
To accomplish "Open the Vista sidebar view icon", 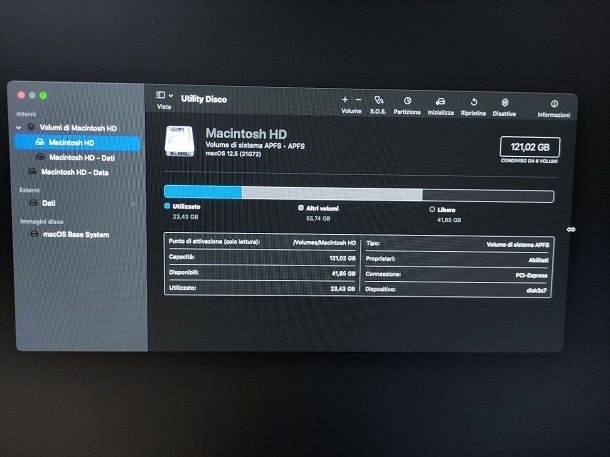I will tap(161, 95).
